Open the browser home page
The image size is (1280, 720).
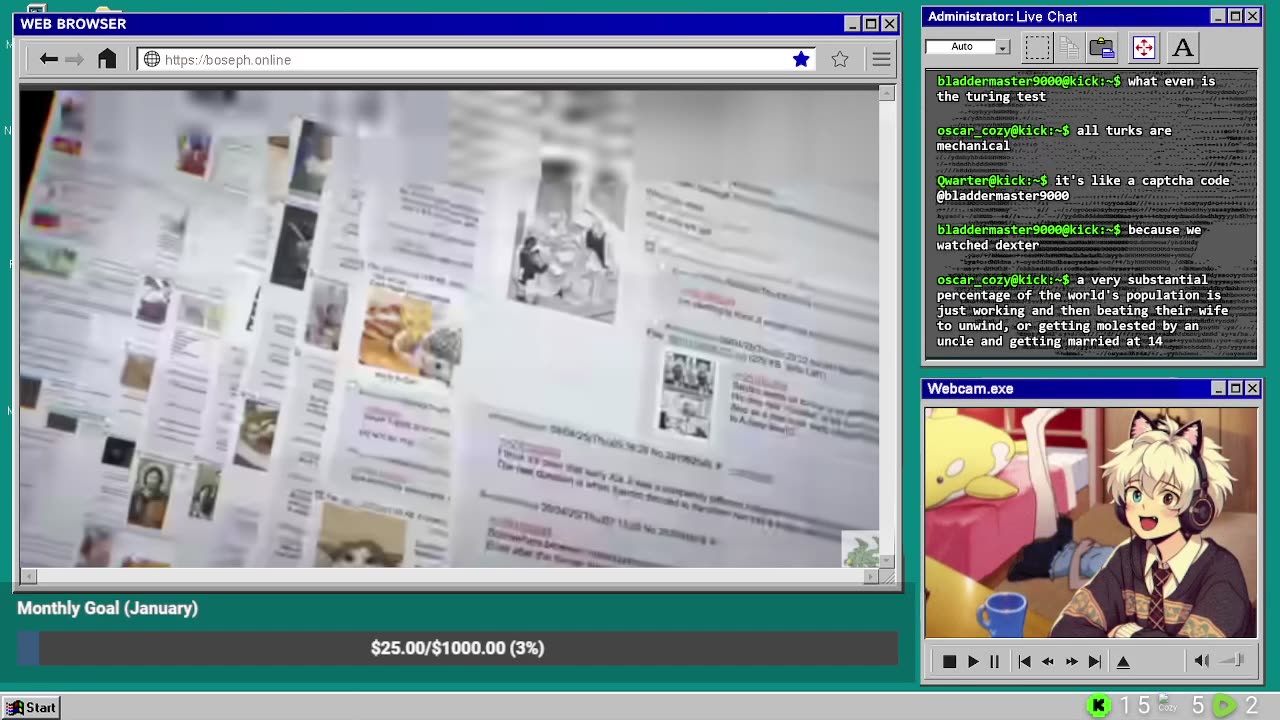[107, 59]
